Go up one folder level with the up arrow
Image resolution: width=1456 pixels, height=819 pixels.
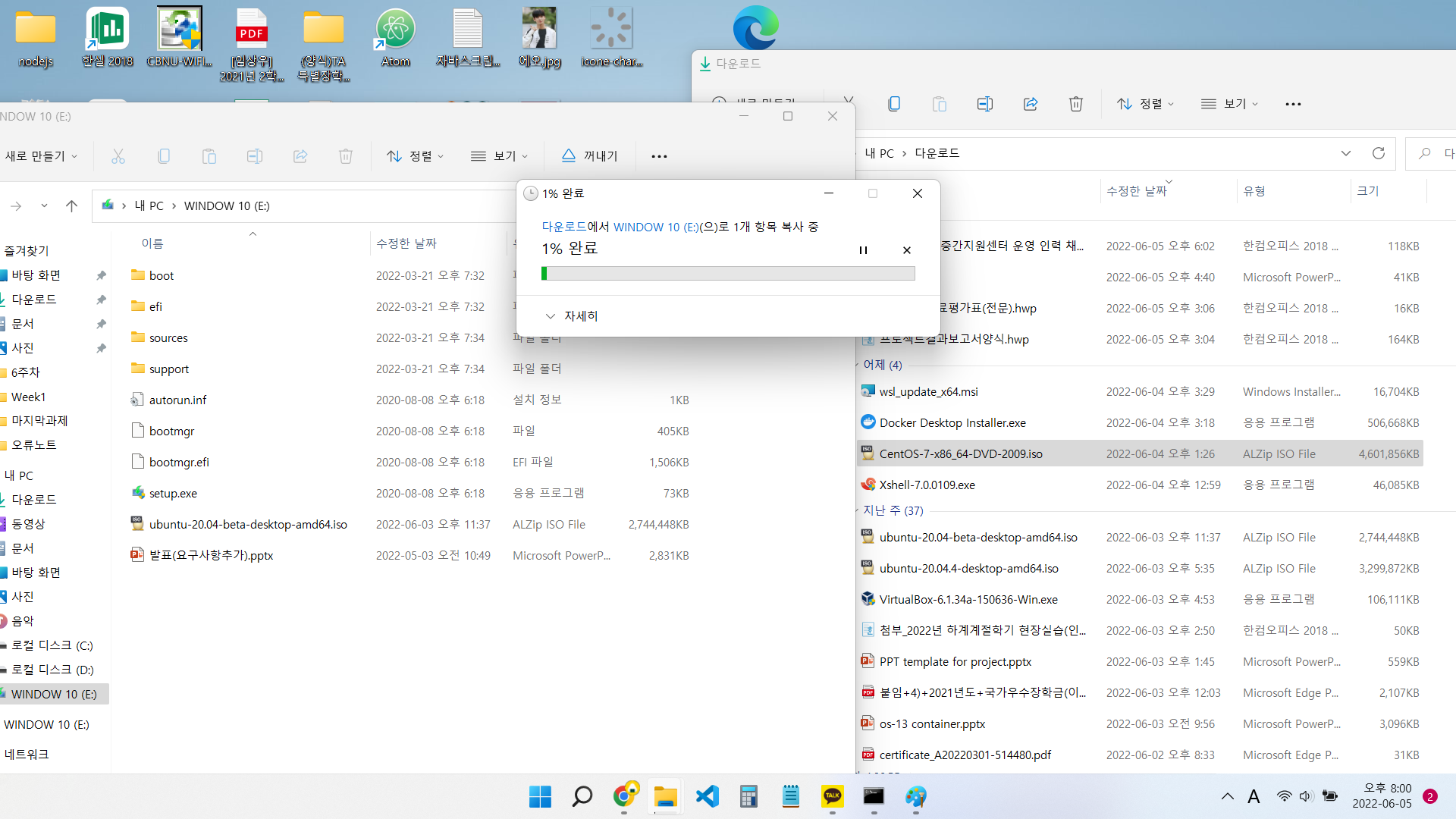[72, 206]
